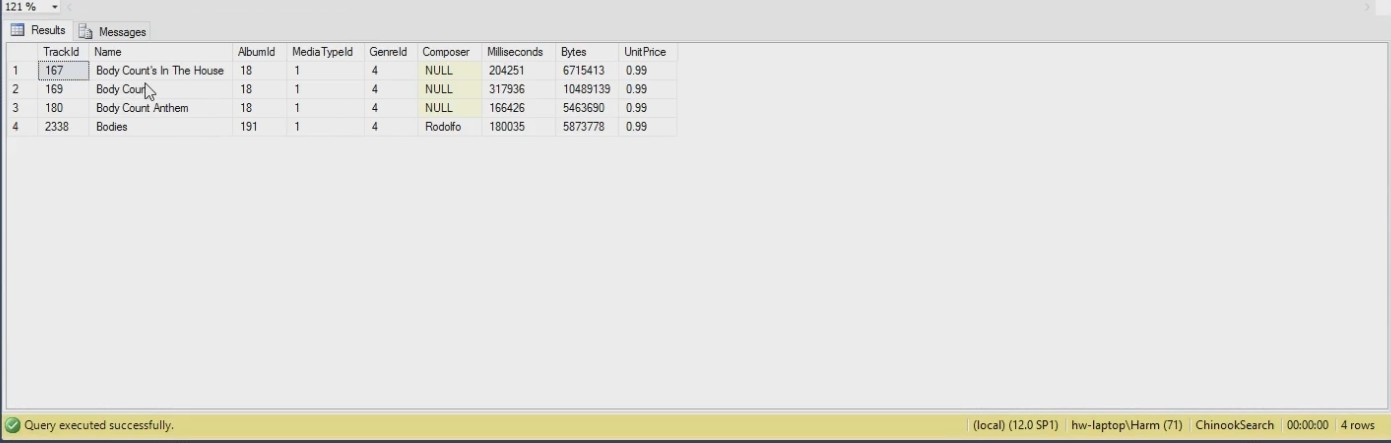This screenshot has width=1391, height=443.
Task: Click the 'Rodolfo' composer cell
Action: pos(443,127)
